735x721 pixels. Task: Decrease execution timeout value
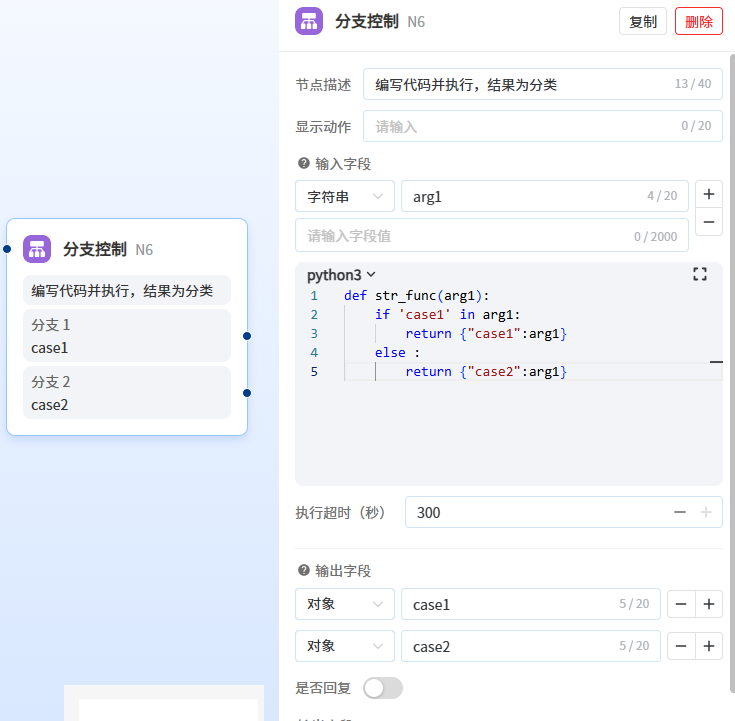pyautogui.click(x=680, y=512)
